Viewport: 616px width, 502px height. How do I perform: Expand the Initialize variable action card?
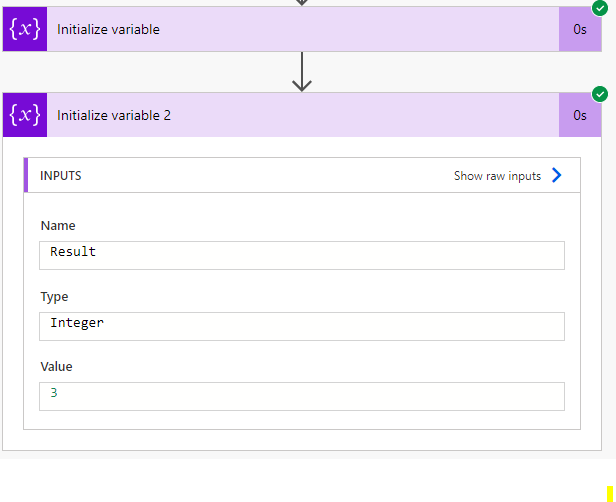pyautogui.click(x=302, y=29)
